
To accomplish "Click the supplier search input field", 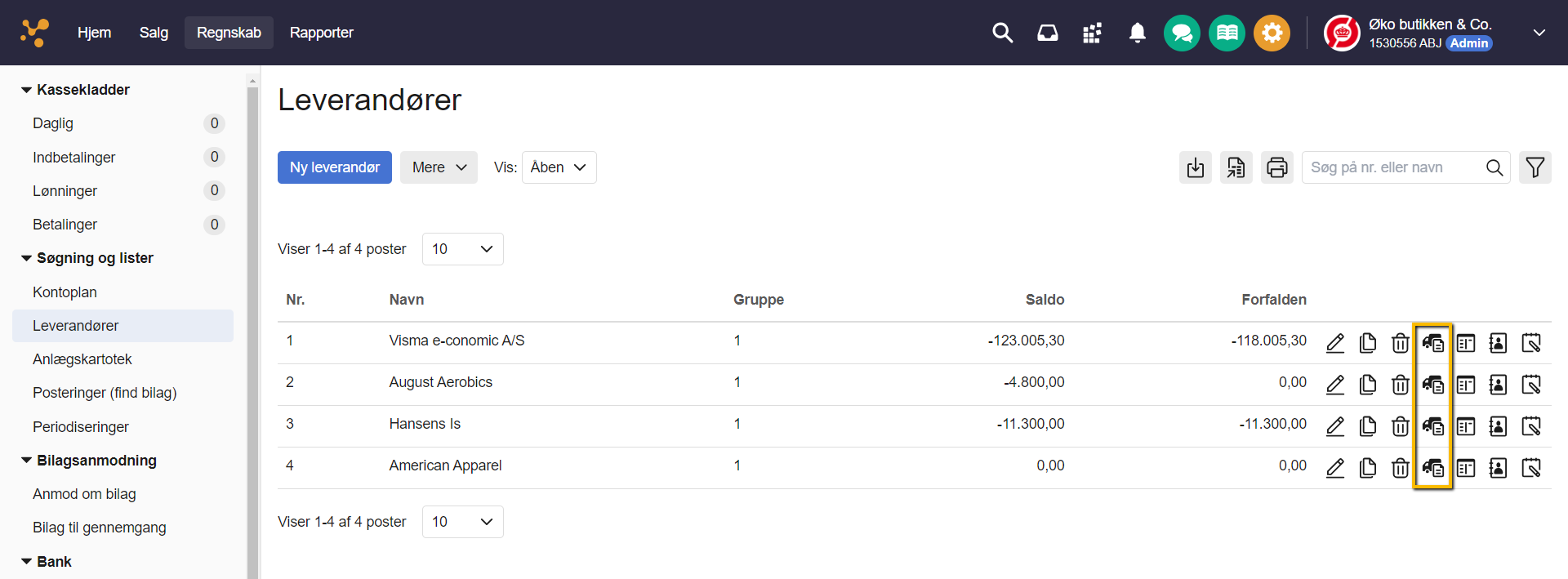I will coord(1392,167).
